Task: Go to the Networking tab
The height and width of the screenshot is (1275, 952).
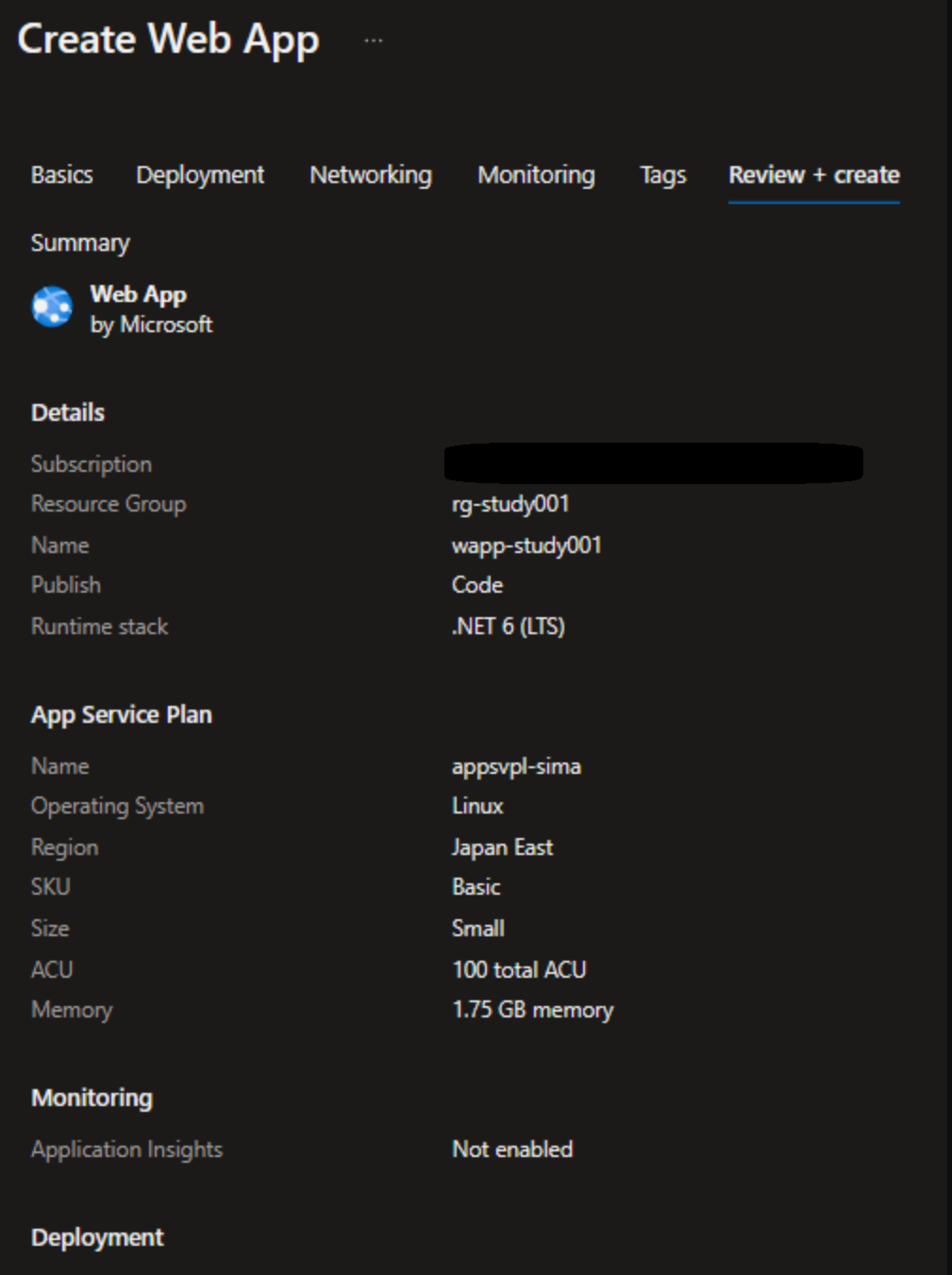Action: pyautogui.click(x=371, y=175)
